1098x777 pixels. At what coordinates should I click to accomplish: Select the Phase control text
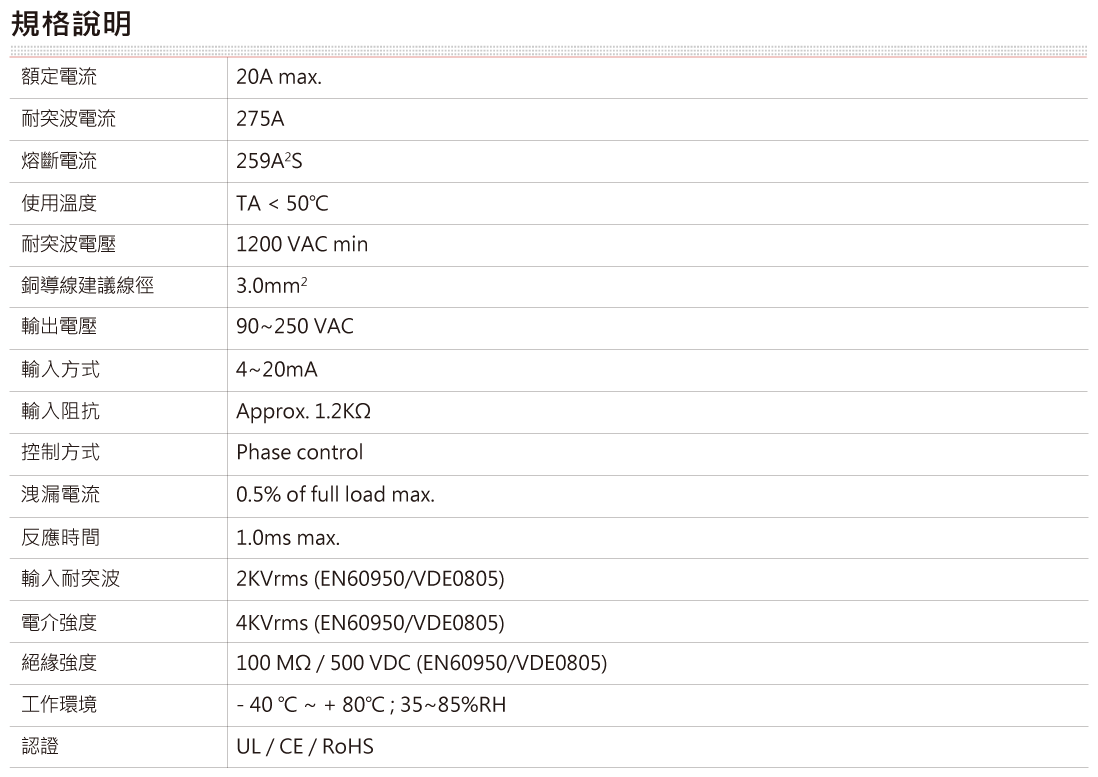click(299, 453)
